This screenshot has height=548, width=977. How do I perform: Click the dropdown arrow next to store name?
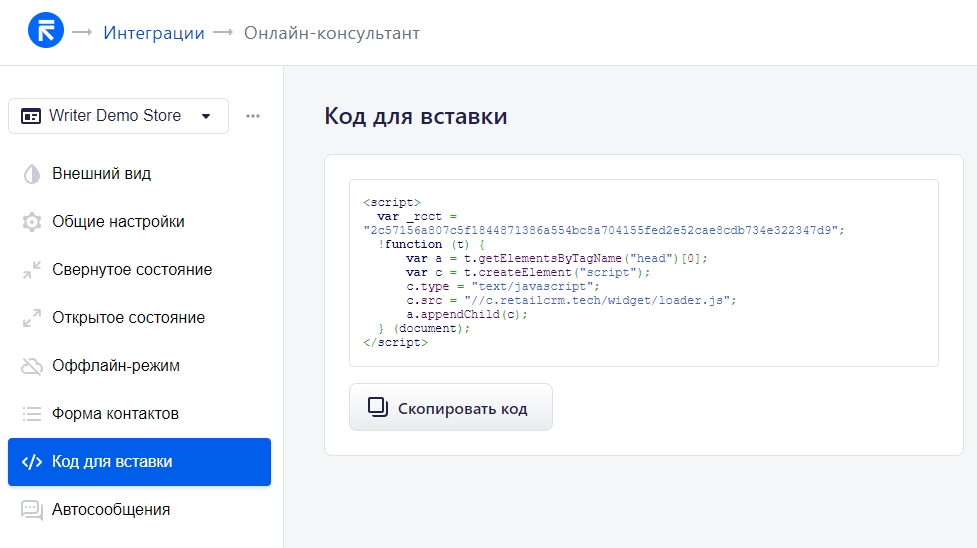tap(206, 116)
